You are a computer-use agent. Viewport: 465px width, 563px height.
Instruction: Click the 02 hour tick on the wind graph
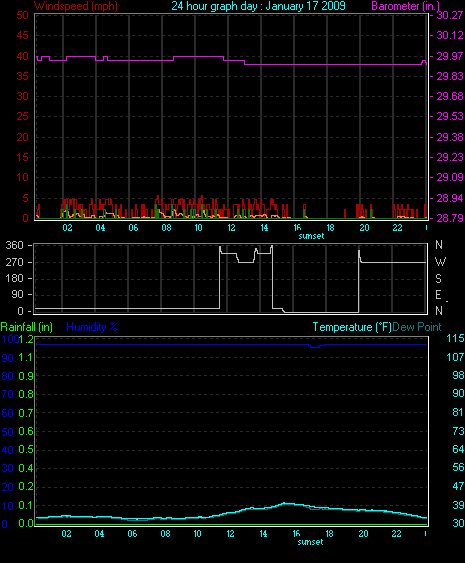pos(68,228)
